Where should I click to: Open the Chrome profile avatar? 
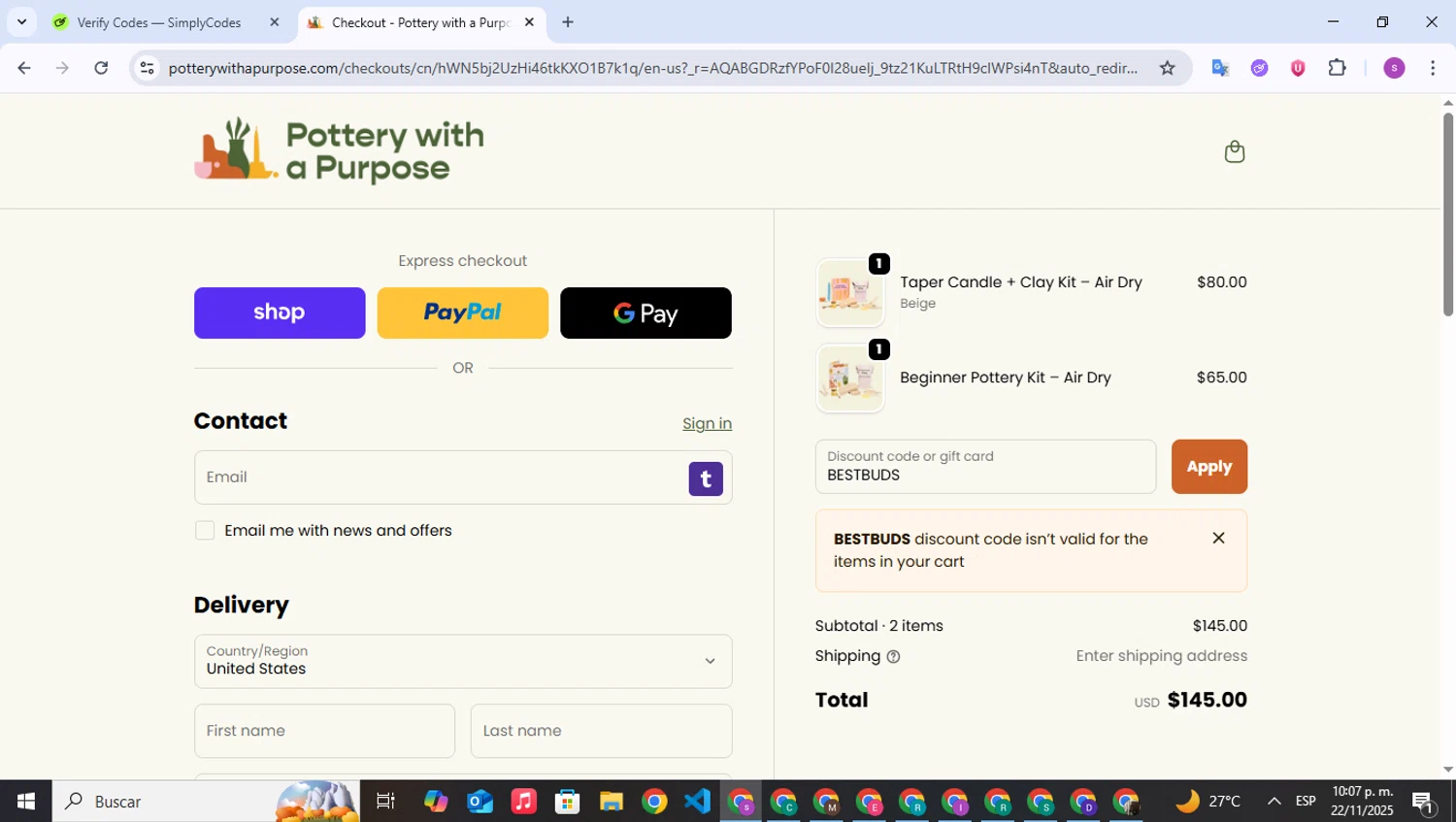(x=1394, y=68)
